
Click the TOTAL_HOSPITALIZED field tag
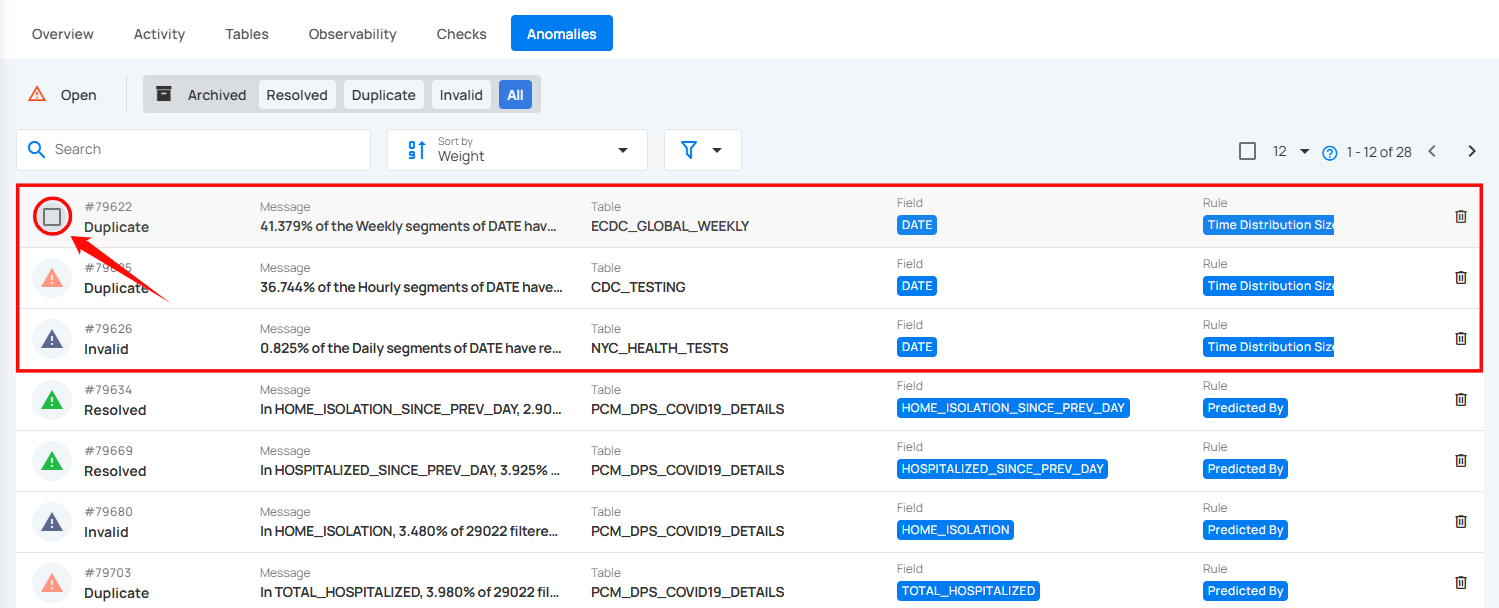(968, 591)
